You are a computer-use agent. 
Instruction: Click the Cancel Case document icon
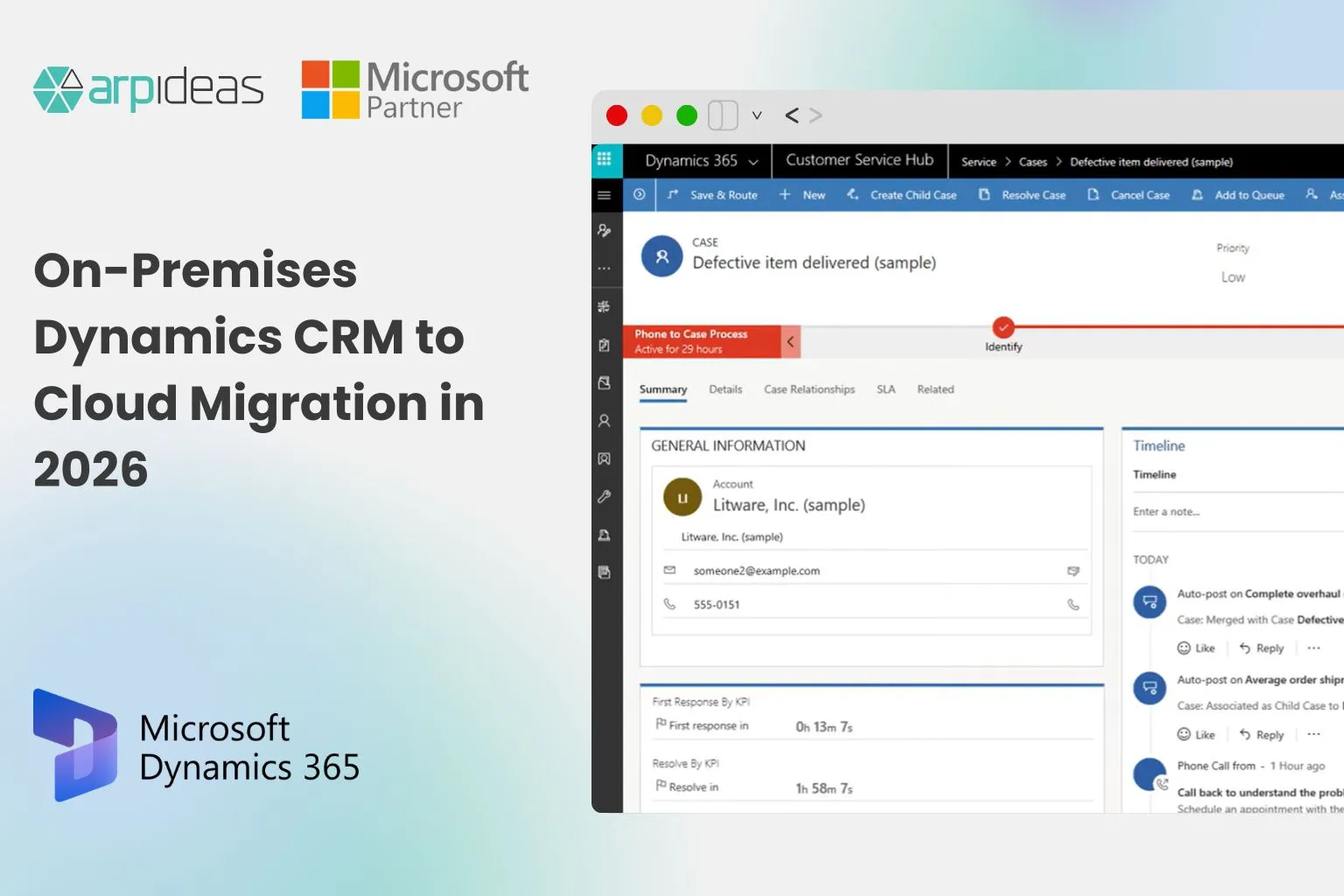tap(1093, 194)
